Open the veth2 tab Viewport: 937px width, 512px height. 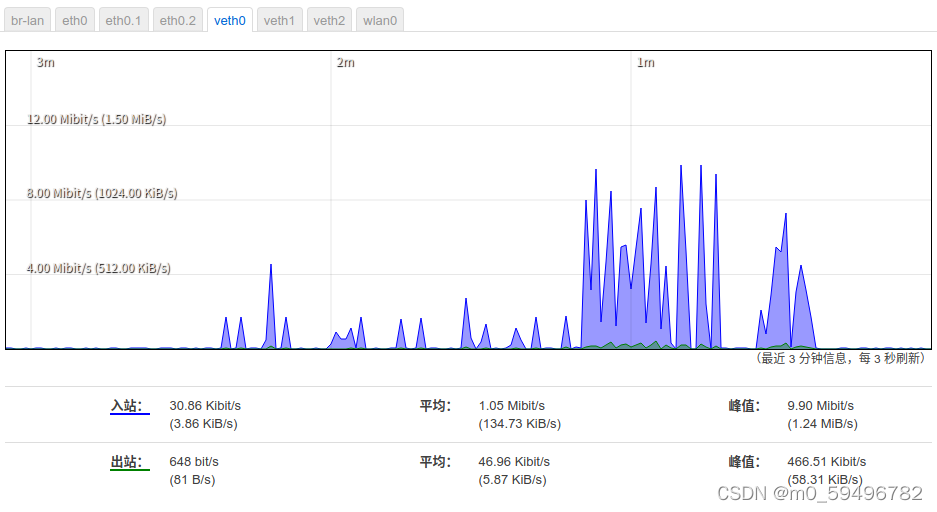coord(329,20)
